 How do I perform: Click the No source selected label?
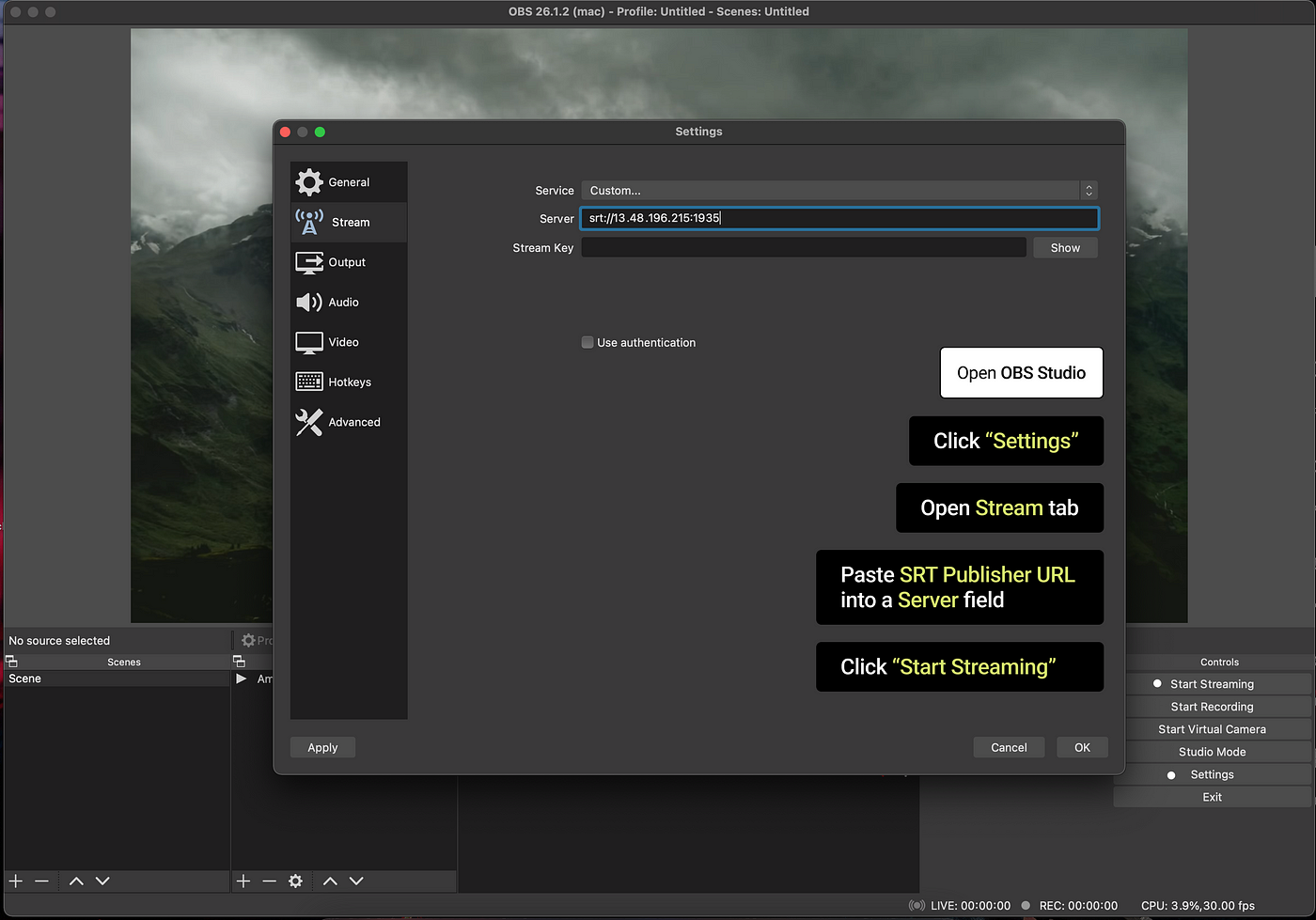(59, 641)
